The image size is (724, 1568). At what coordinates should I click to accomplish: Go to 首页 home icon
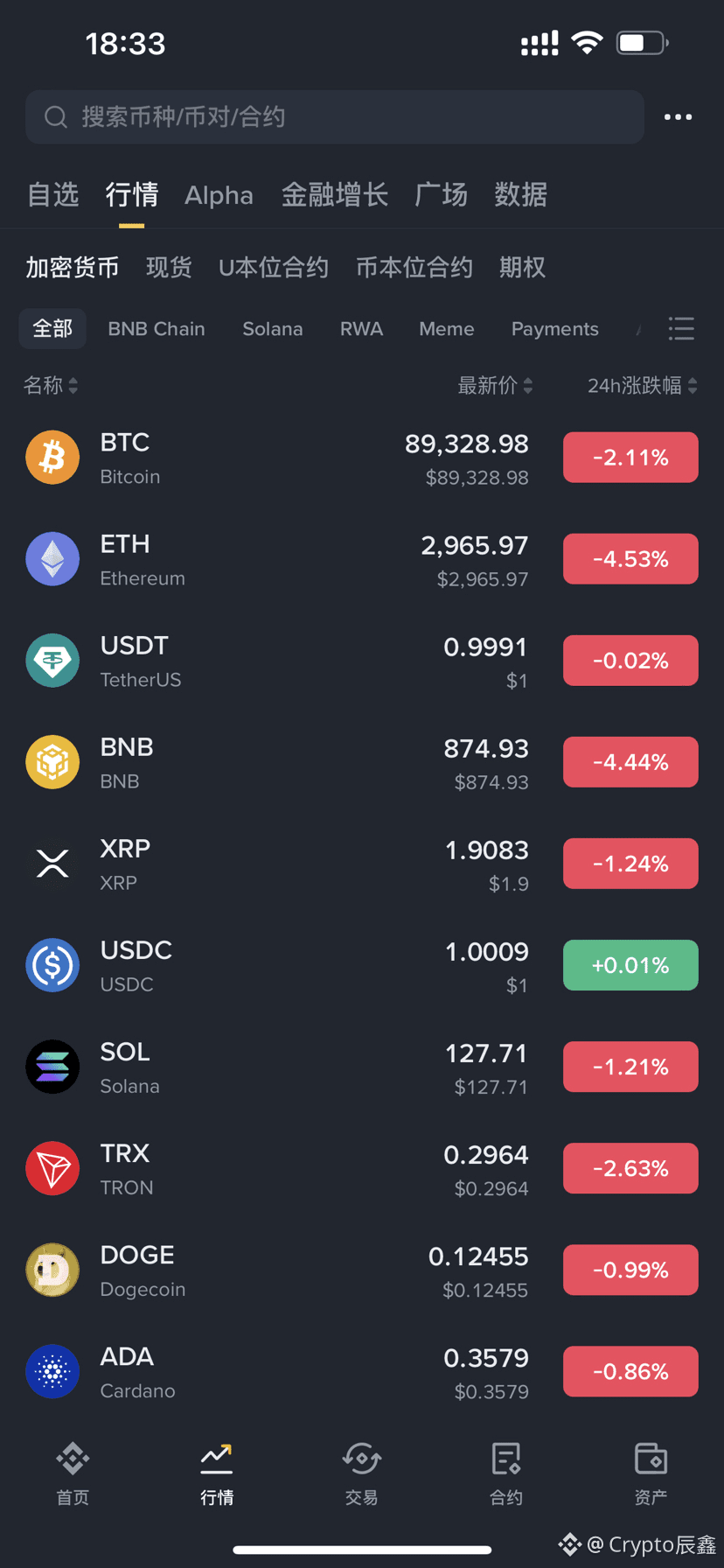(x=73, y=1459)
